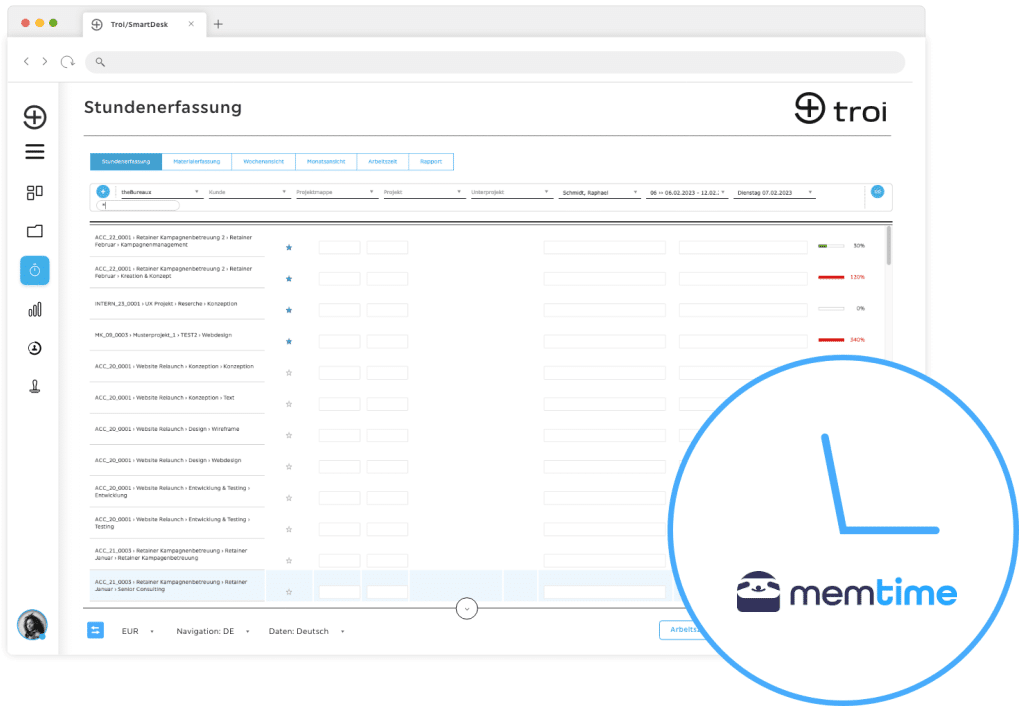The height and width of the screenshot is (710, 1024).
Task: Star the Design › Wireframe row
Action: 289,436
